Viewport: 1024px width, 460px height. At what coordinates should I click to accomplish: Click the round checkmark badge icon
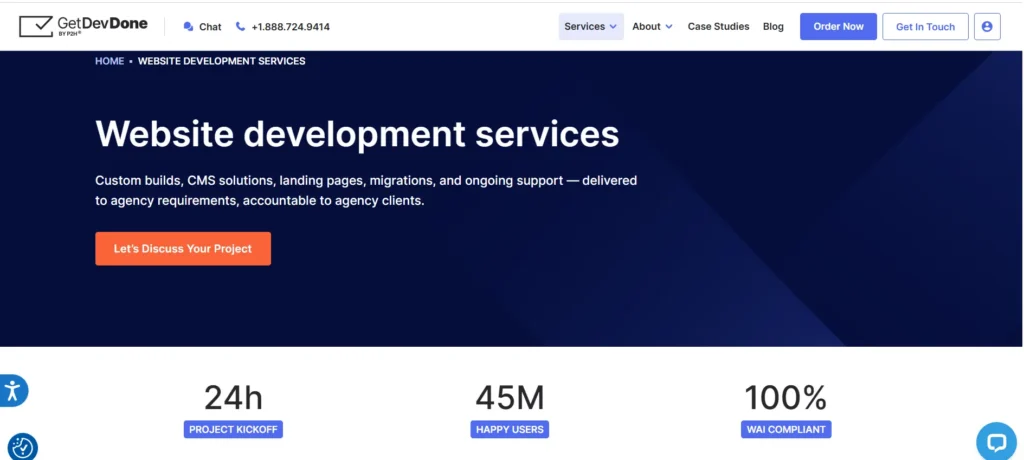click(22, 447)
